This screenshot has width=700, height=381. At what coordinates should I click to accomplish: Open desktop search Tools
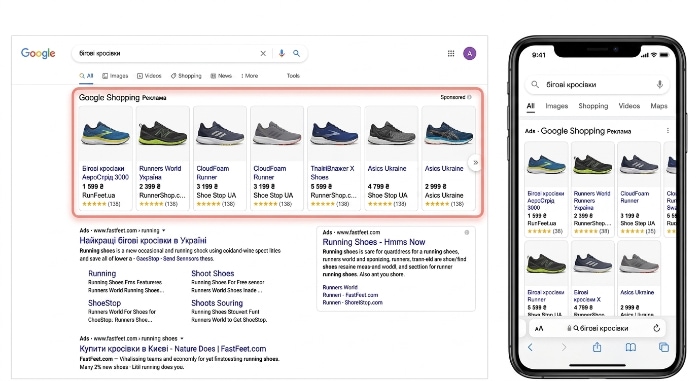coord(293,75)
